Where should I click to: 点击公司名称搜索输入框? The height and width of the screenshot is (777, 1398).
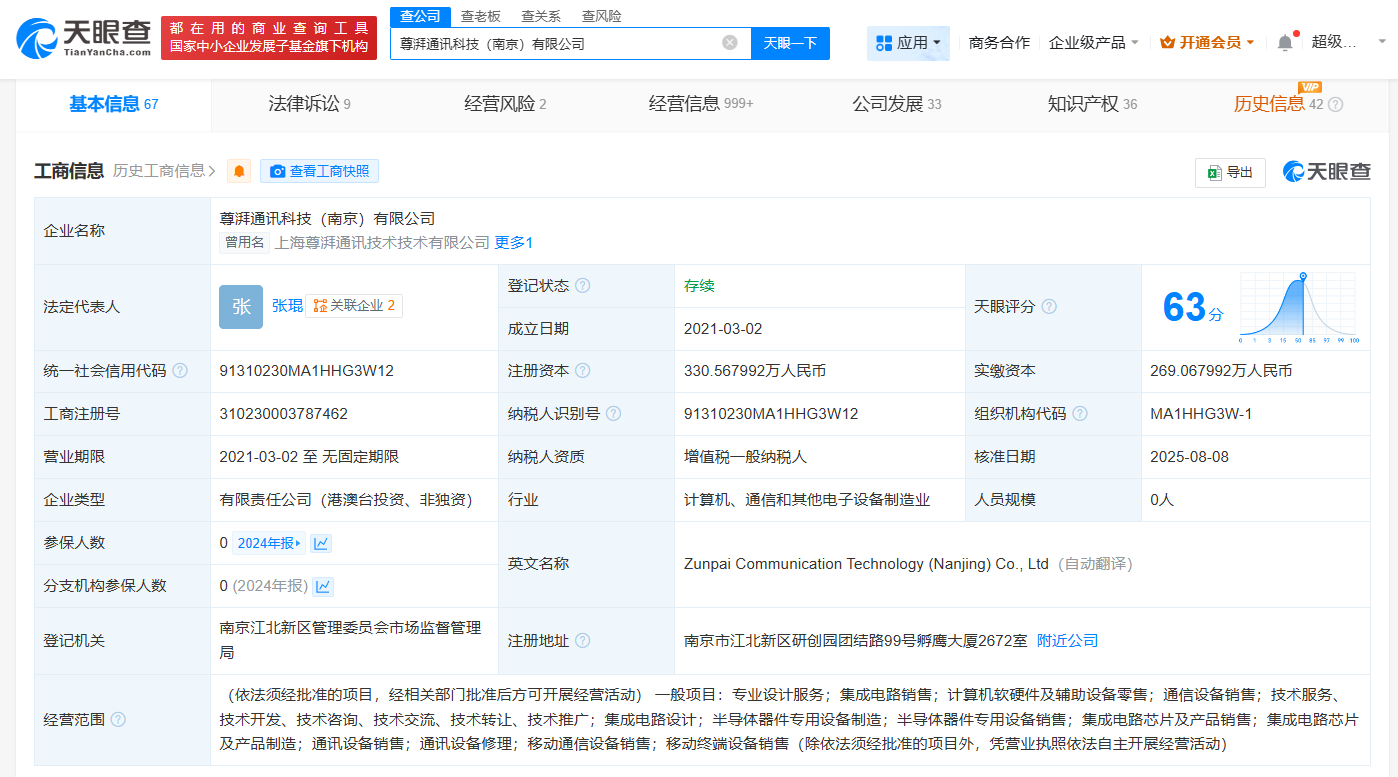(x=560, y=43)
